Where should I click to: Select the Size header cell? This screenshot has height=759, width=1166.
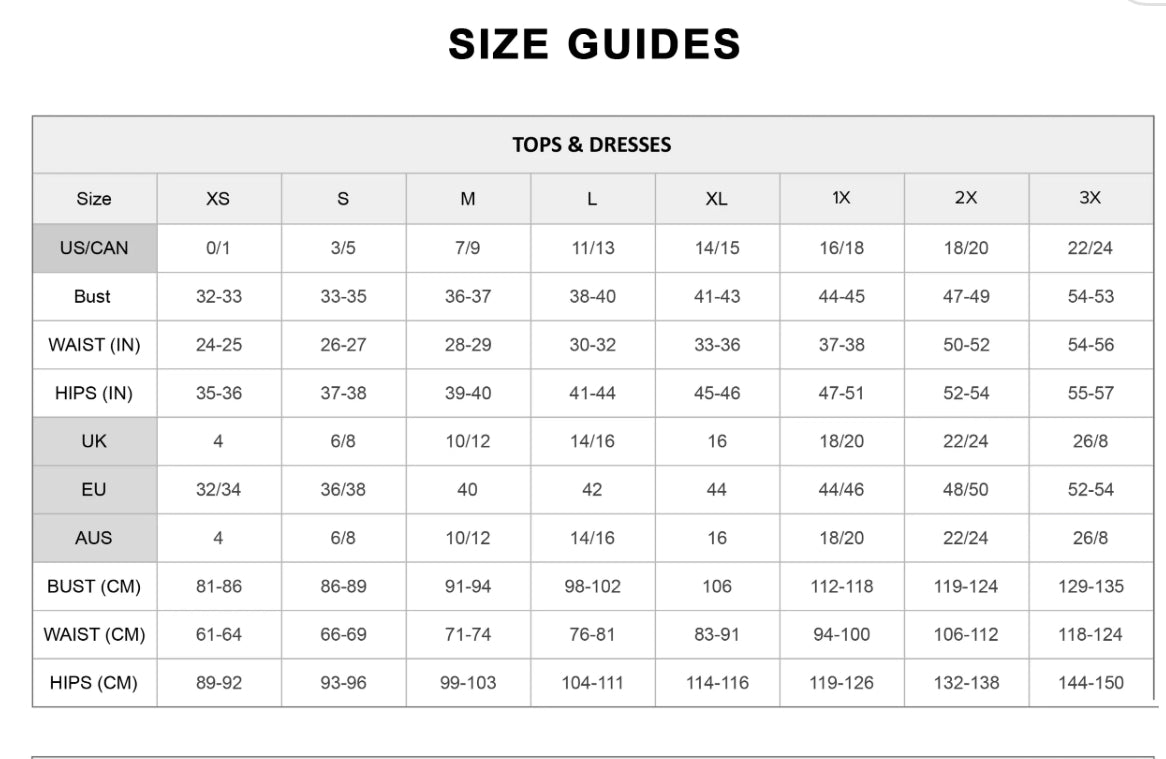tap(94, 199)
